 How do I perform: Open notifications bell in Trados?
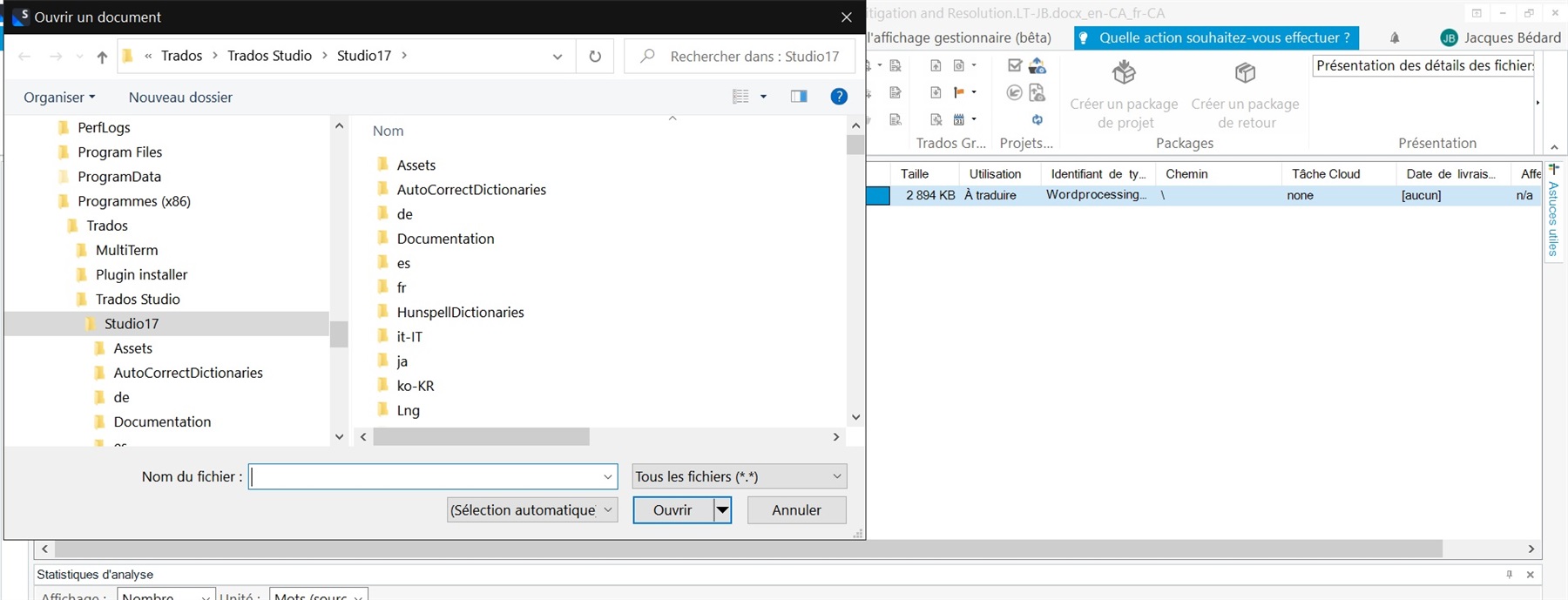pyautogui.click(x=1395, y=37)
